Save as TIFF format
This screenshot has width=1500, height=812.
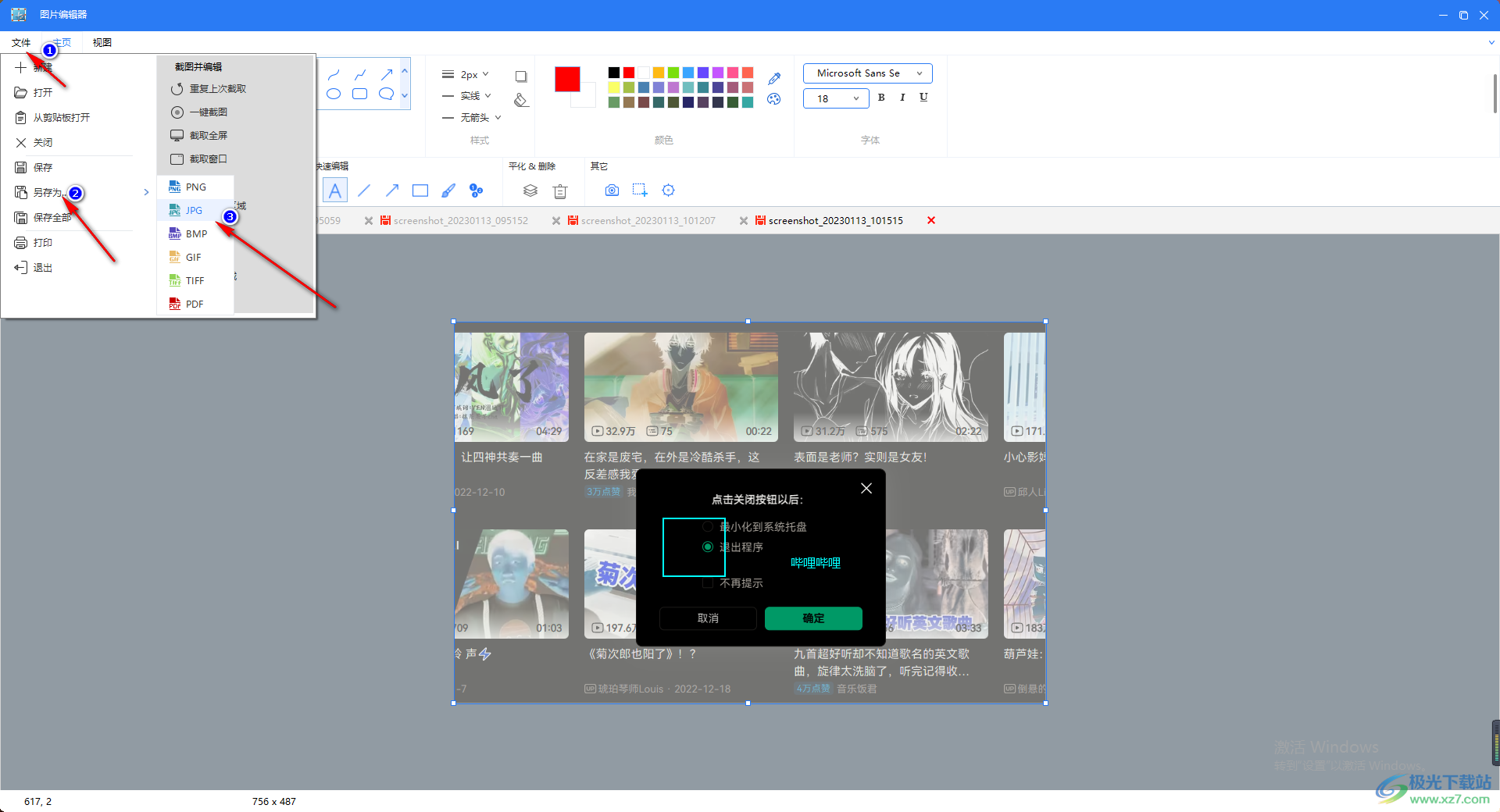pos(195,281)
